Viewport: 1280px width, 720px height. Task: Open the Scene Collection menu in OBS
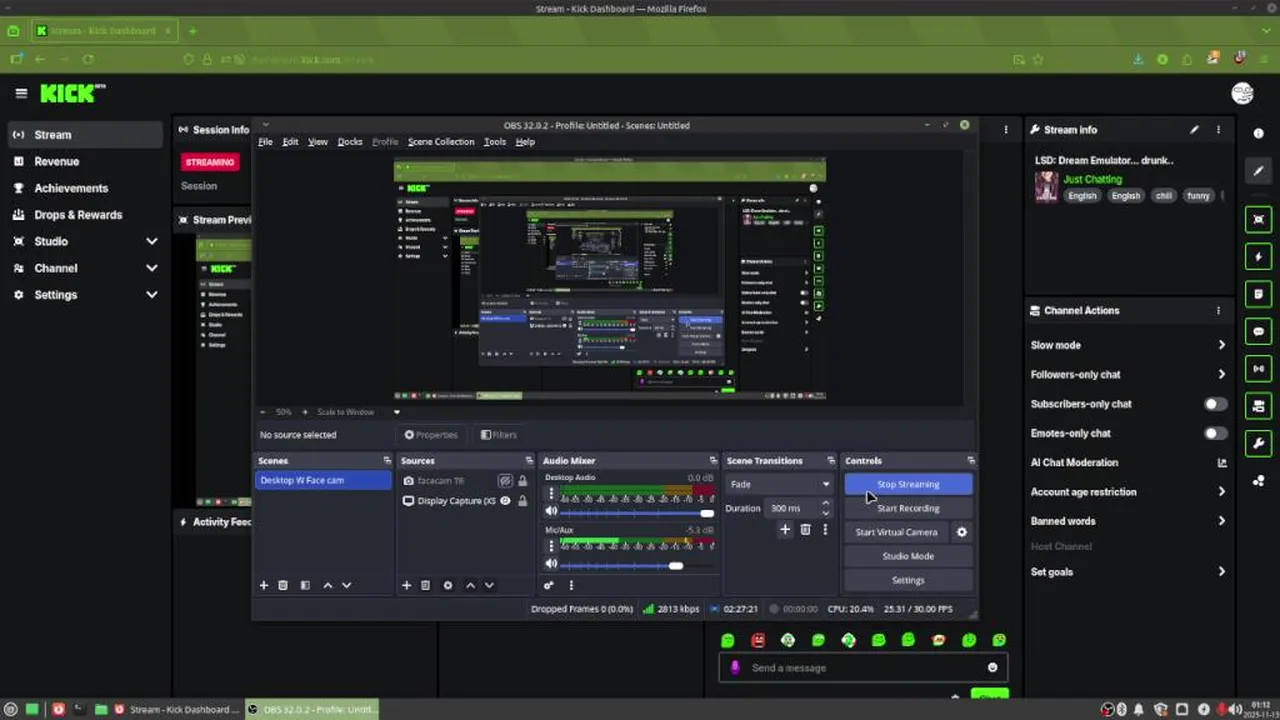[x=441, y=142]
